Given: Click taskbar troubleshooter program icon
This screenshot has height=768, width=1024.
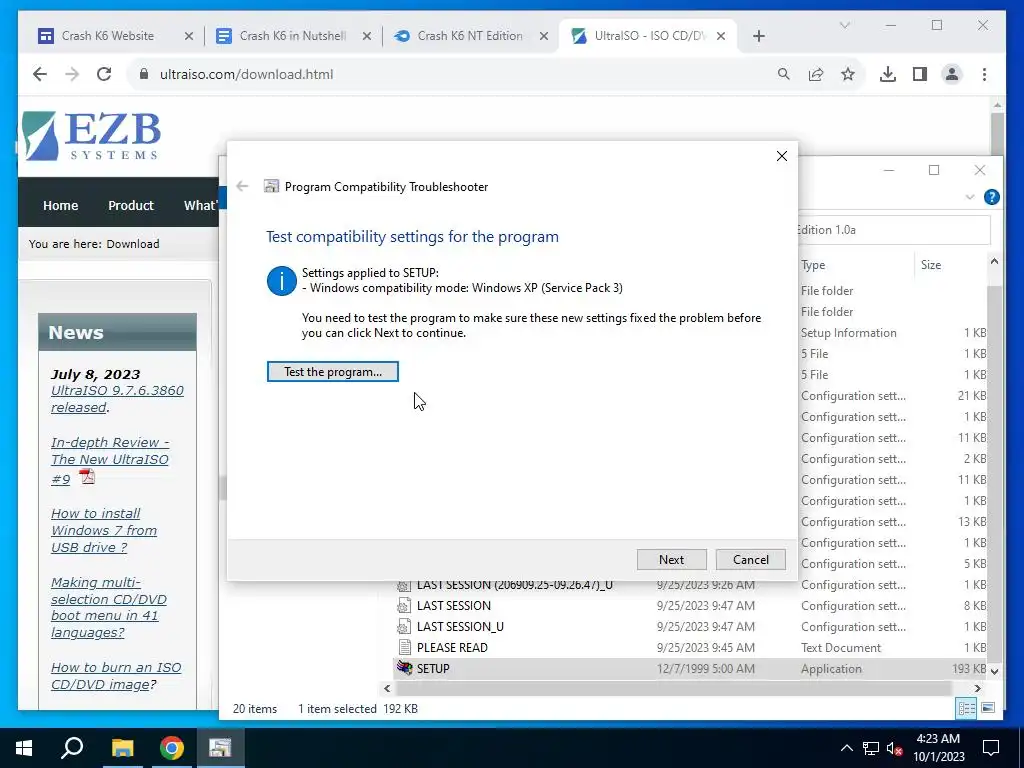Looking at the screenshot, I should pyautogui.click(x=220, y=748).
